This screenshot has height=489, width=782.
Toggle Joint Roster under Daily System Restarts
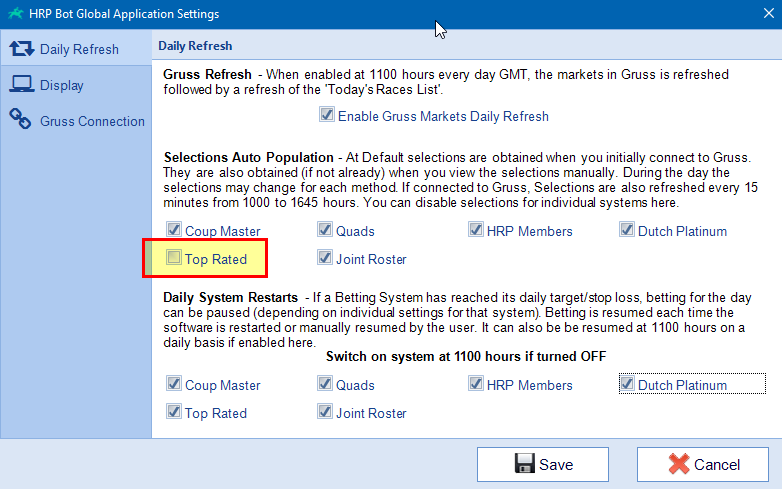coord(325,412)
